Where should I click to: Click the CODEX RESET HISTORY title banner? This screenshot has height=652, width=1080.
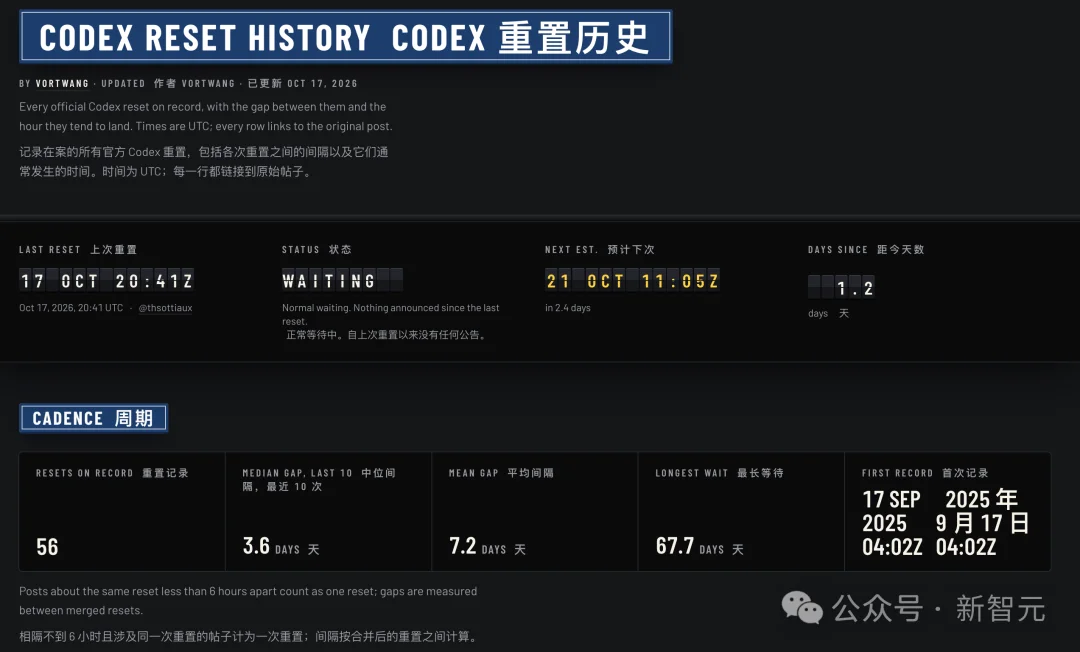pyautogui.click(x=346, y=36)
